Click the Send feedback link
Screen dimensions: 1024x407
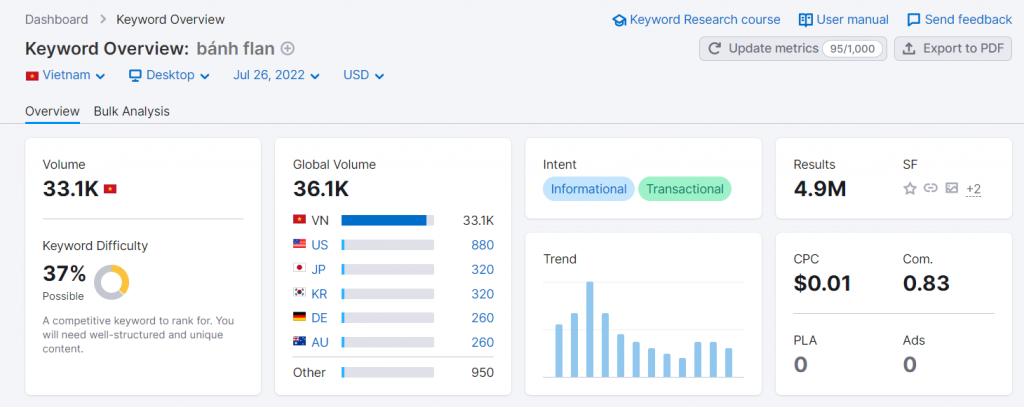[959, 20]
